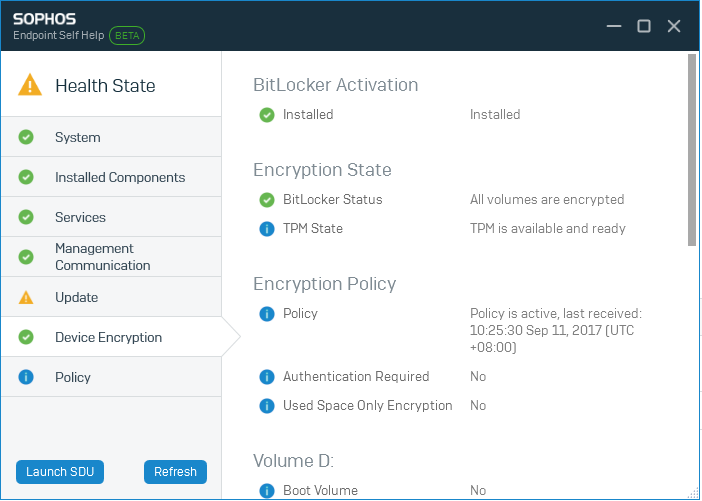
Task: Click the No value for Used Space Only Encryption
Action: tap(478, 406)
